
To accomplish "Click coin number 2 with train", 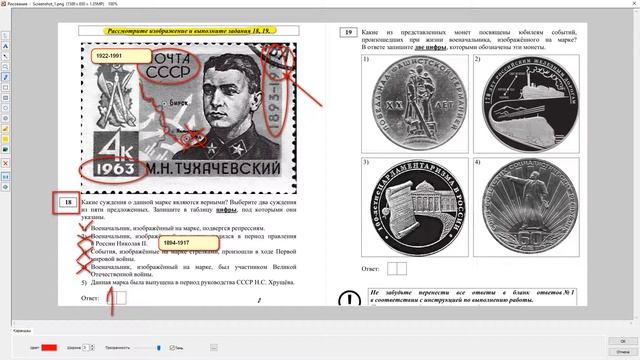I will [x=527, y=104].
